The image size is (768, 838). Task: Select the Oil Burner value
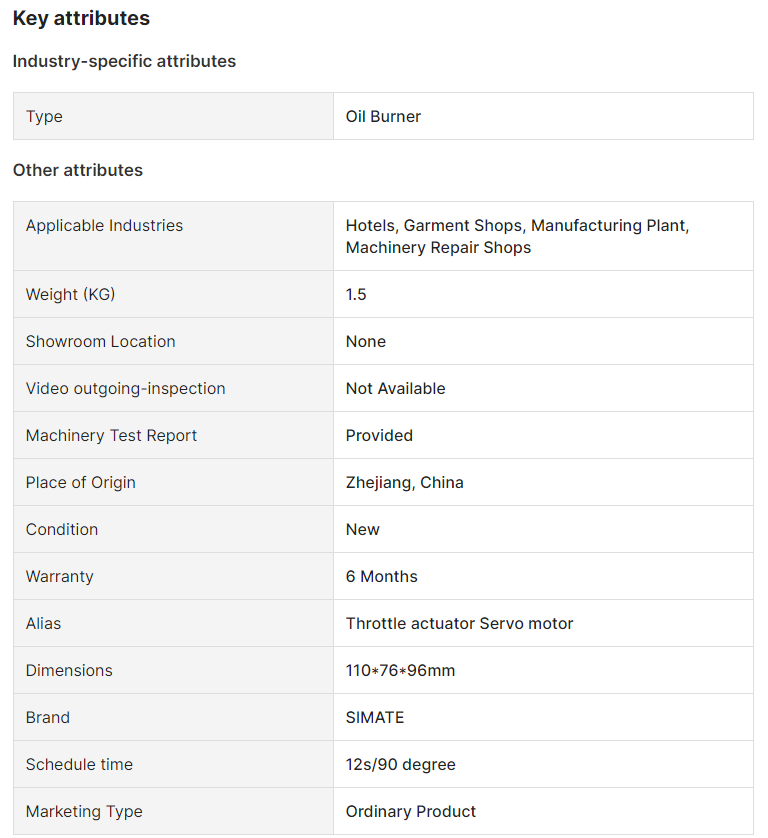tap(383, 117)
